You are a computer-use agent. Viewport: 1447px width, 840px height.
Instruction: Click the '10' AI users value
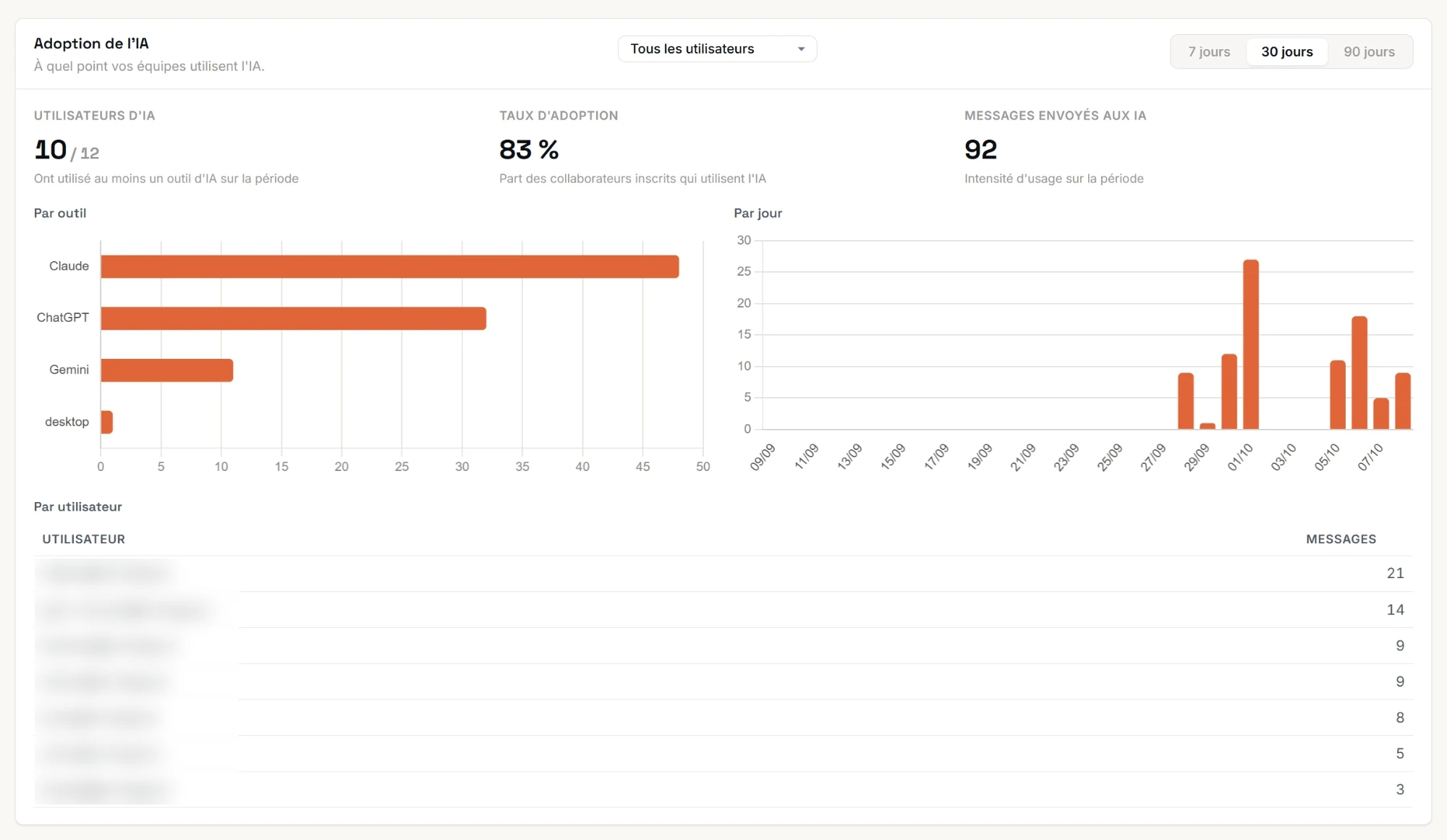(x=51, y=150)
